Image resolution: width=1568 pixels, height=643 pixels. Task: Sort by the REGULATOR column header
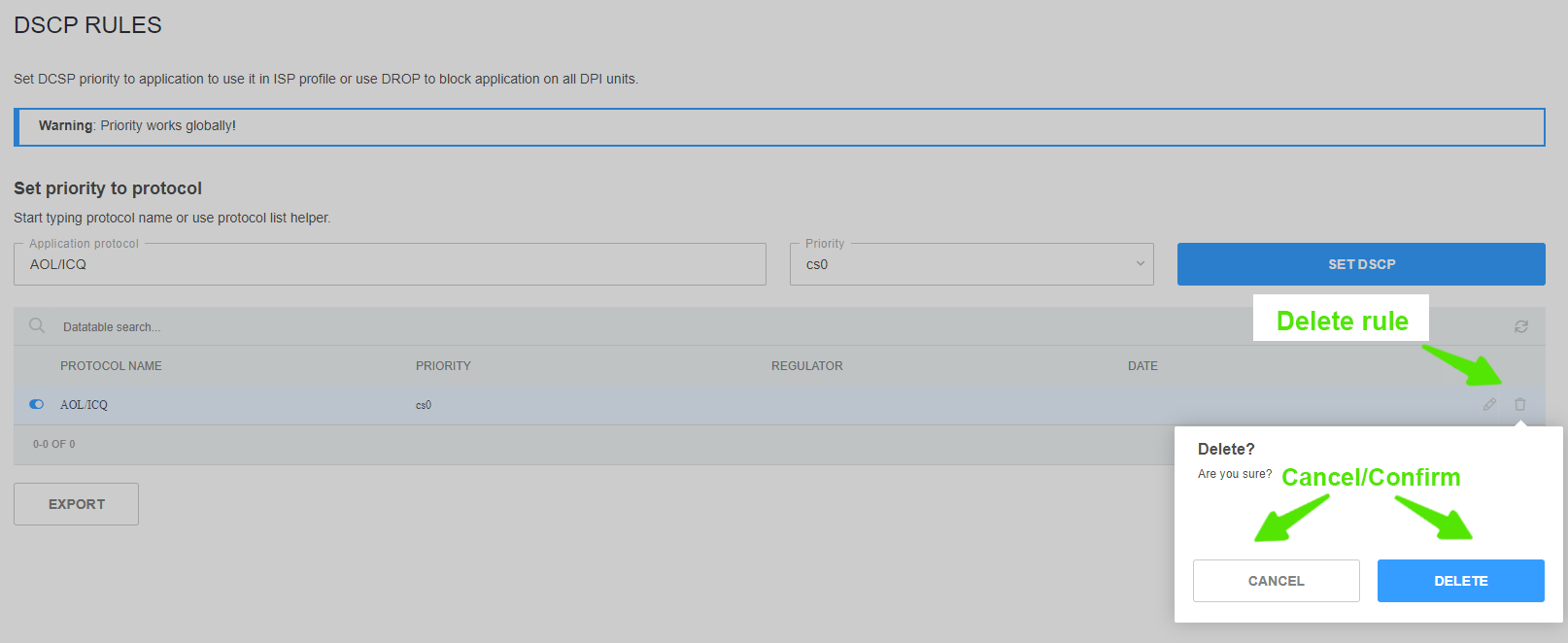pos(806,366)
